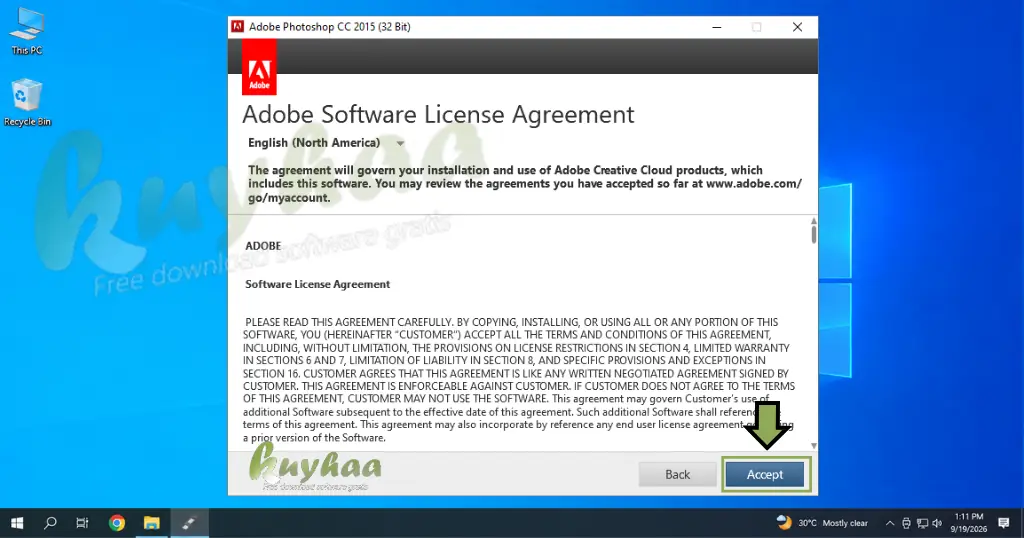This screenshot has height=538, width=1024.
Task: Open the notification center icon
Action: pyautogui.click(x=1004, y=523)
